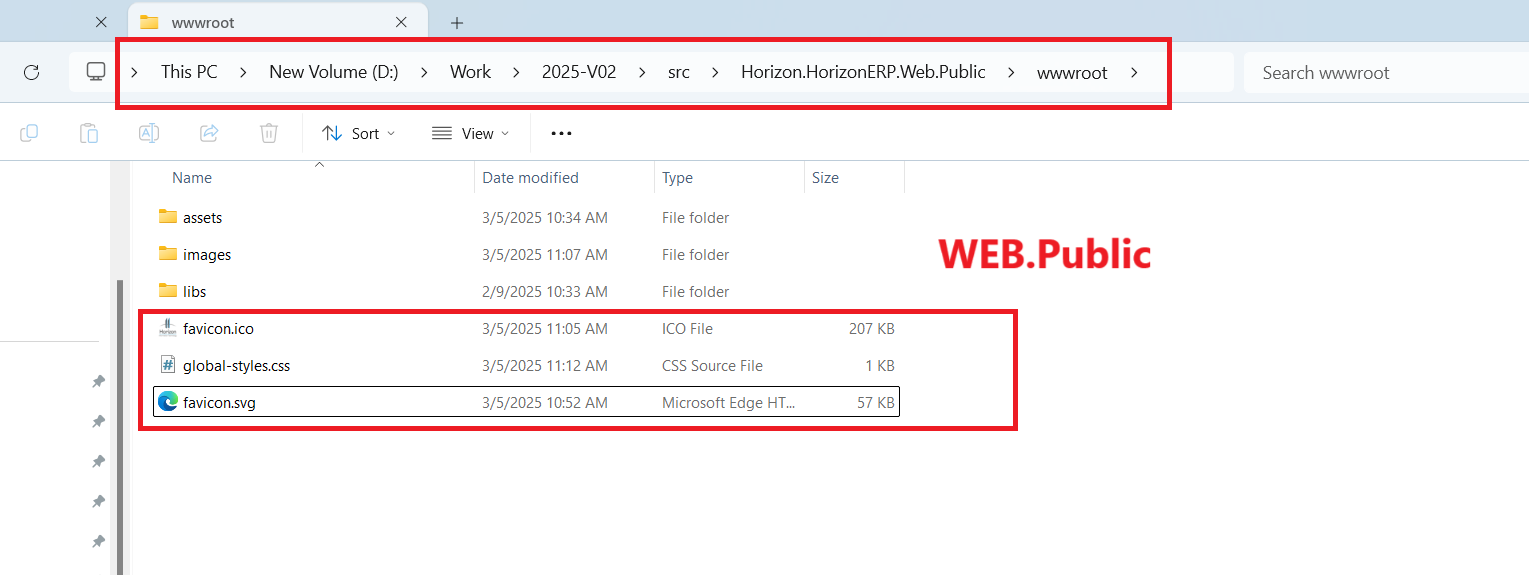Go to This PC breadcrumb
Screen dimensions: 1529x575
(189, 72)
